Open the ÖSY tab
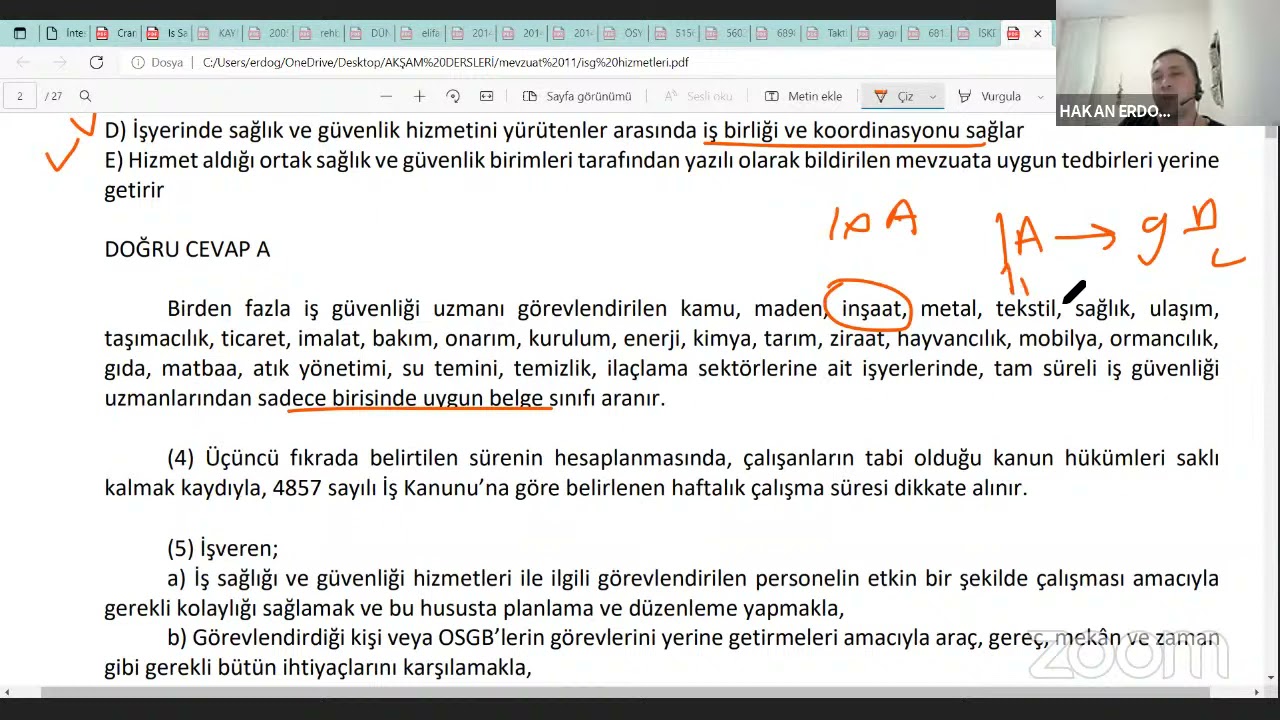The height and width of the screenshot is (720, 1280). pos(623,33)
